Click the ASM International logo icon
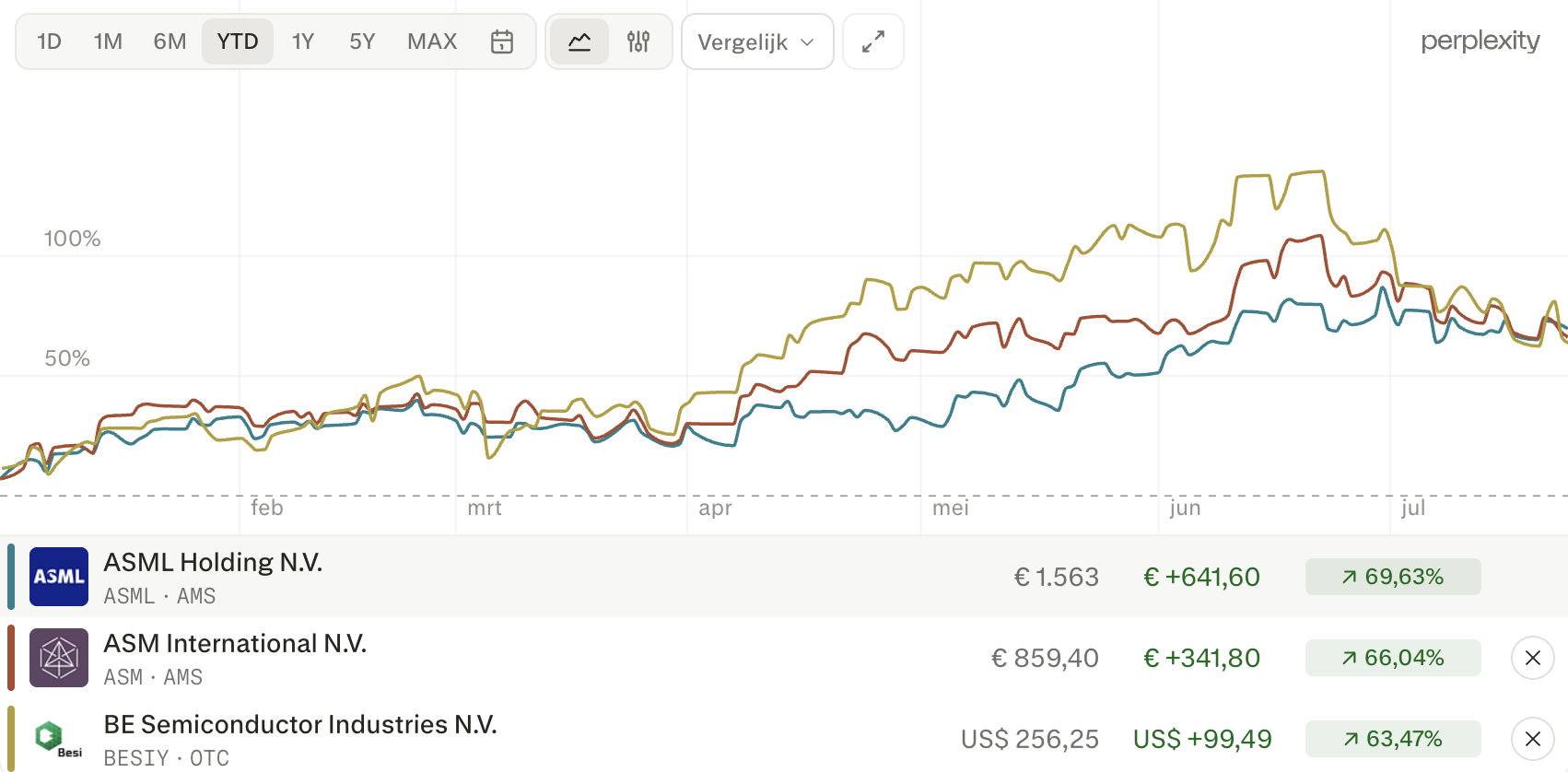 [x=59, y=658]
